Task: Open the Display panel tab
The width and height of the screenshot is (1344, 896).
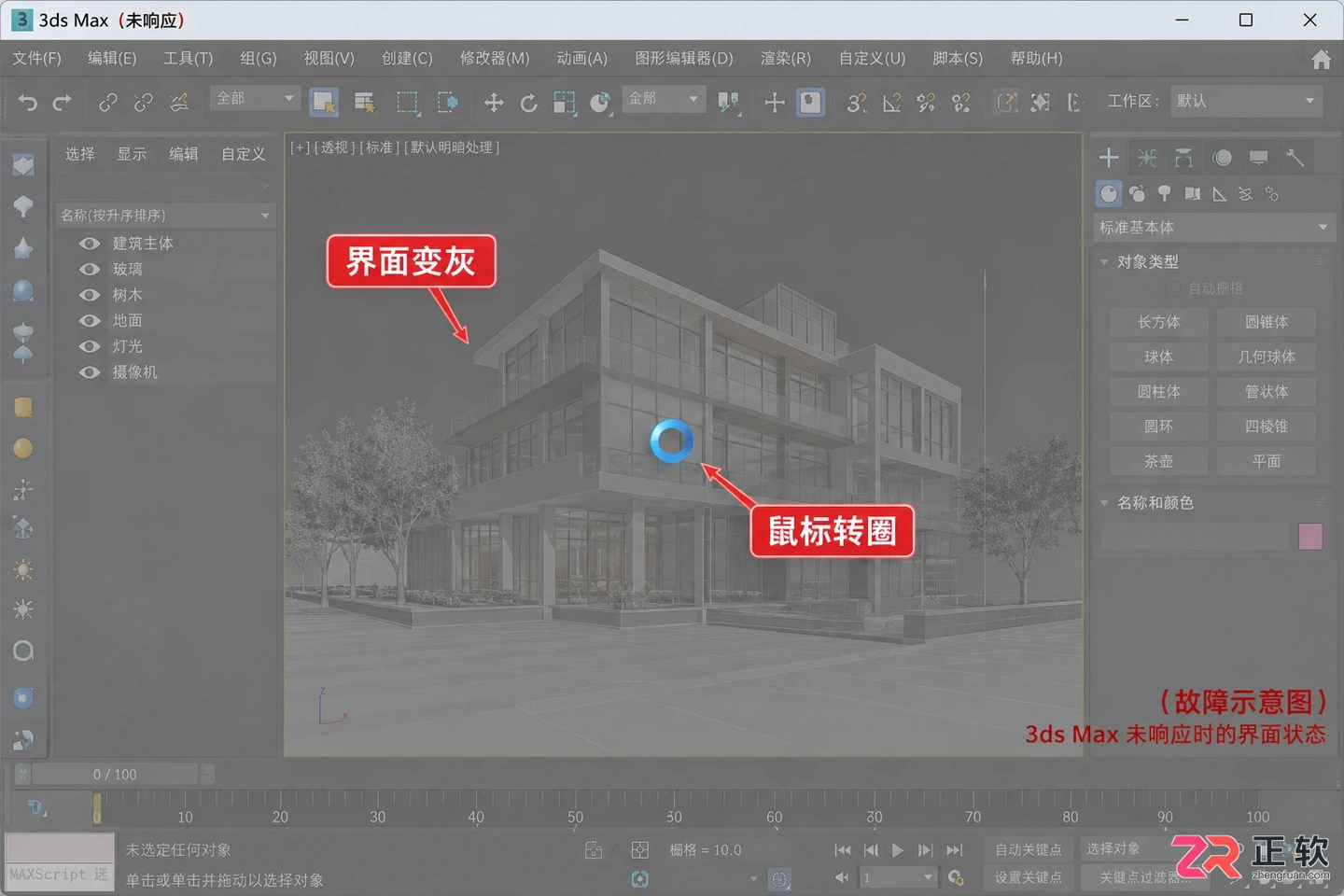Action: click(x=1258, y=158)
